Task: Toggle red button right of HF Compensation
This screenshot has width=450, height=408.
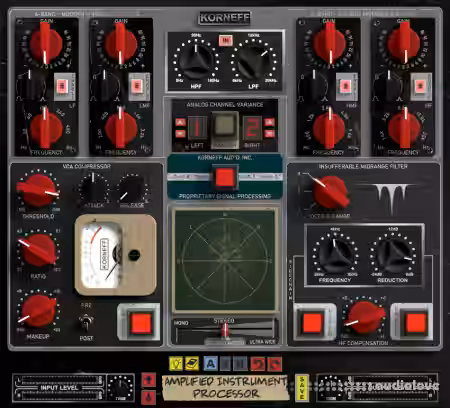Action: tap(415, 323)
